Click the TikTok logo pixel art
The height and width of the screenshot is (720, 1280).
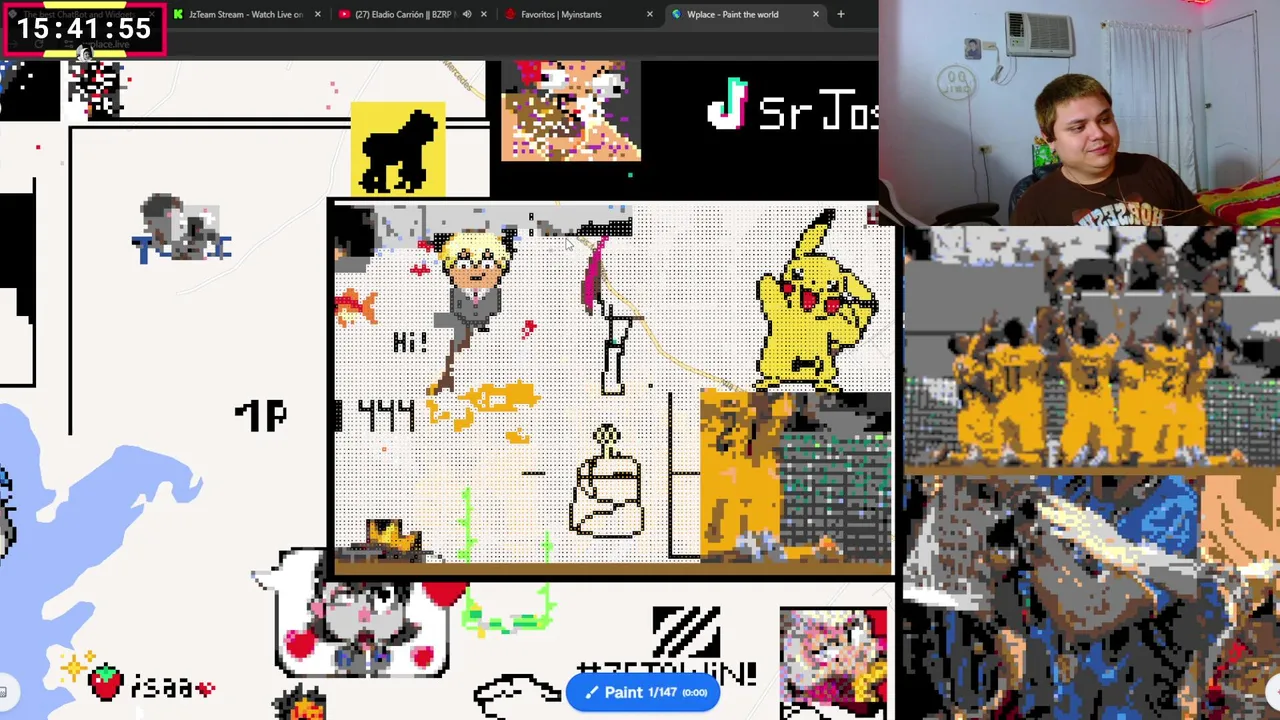[x=728, y=104]
